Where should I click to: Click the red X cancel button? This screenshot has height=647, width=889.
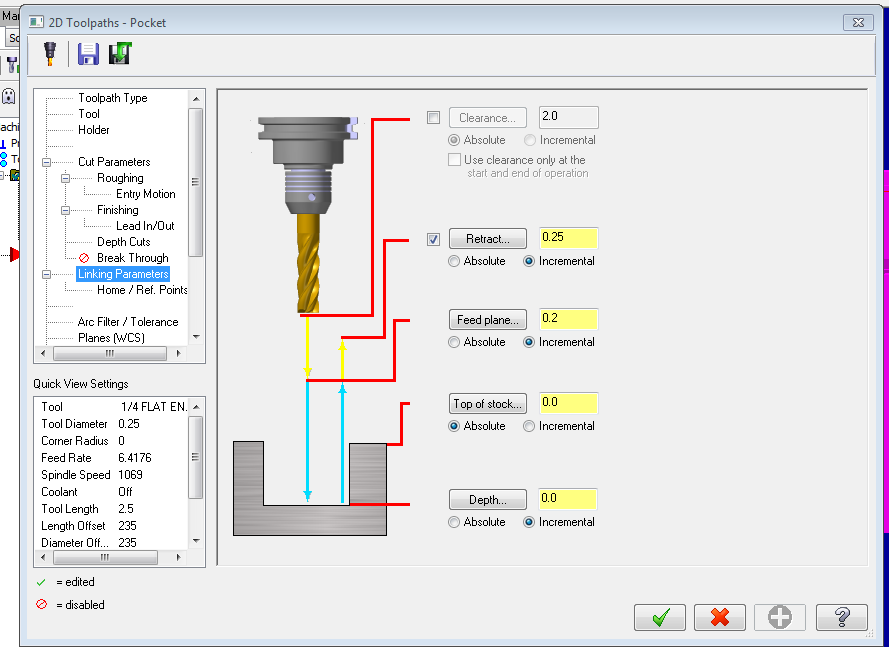tap(720, 618)
